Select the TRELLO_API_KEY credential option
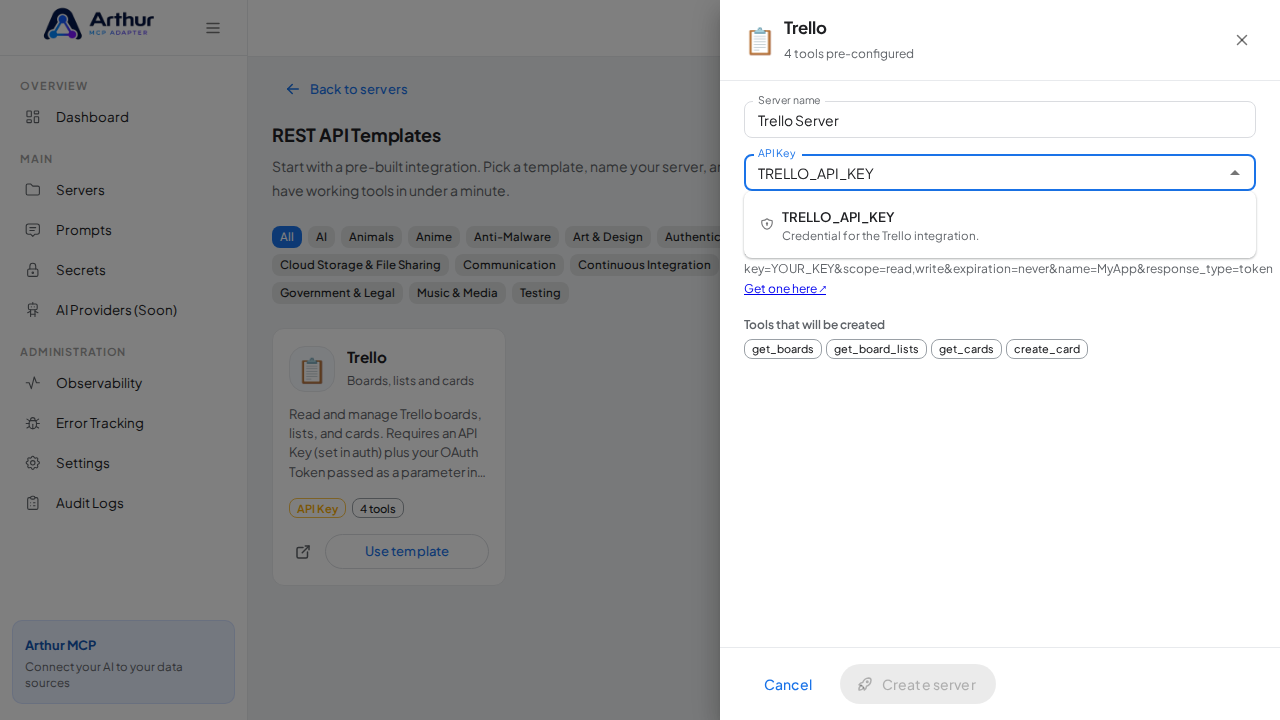The image size is (1280, 720). (1000, 225)
